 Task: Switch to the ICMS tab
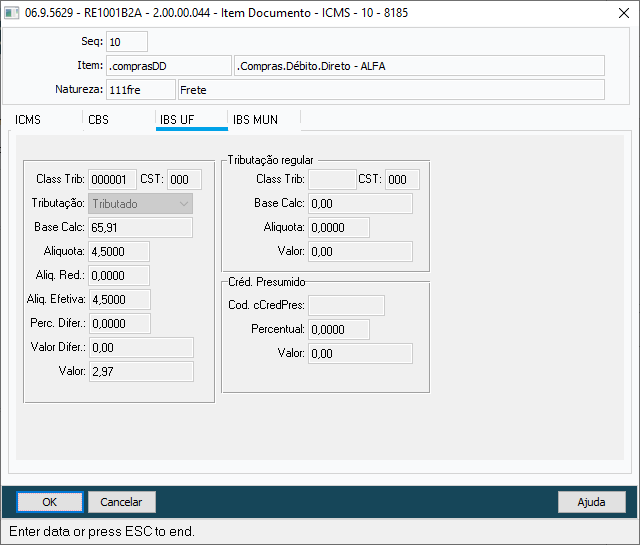tap(28, 120)
